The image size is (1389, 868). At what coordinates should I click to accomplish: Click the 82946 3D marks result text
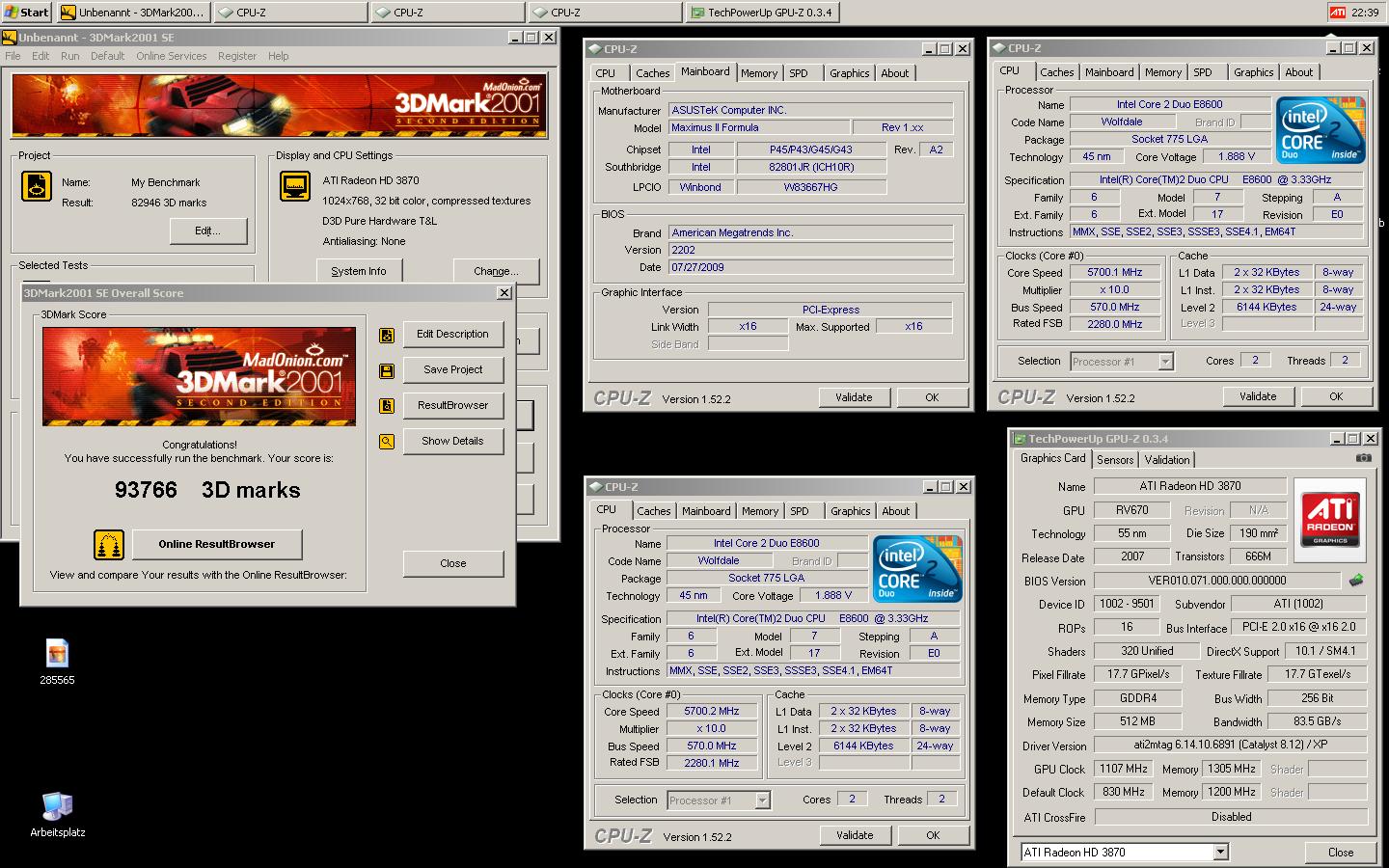[x=169, y=203]
